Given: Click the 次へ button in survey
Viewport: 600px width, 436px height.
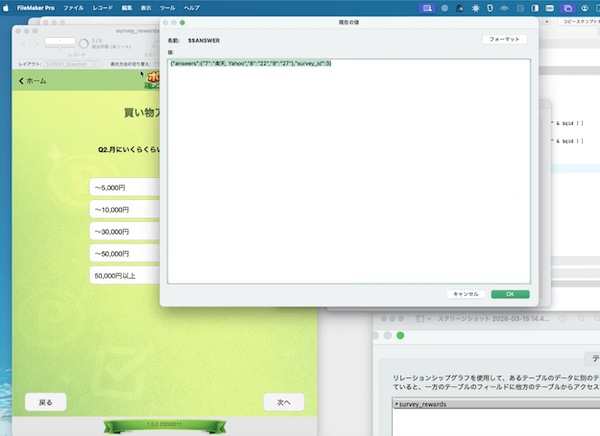Looking at the screenshot, I should pyautogui.click(x=283, y=401).
